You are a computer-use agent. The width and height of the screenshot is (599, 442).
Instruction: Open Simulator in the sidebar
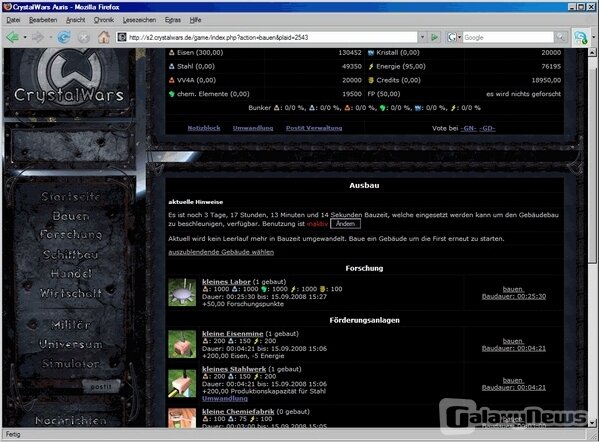(71, 363)
